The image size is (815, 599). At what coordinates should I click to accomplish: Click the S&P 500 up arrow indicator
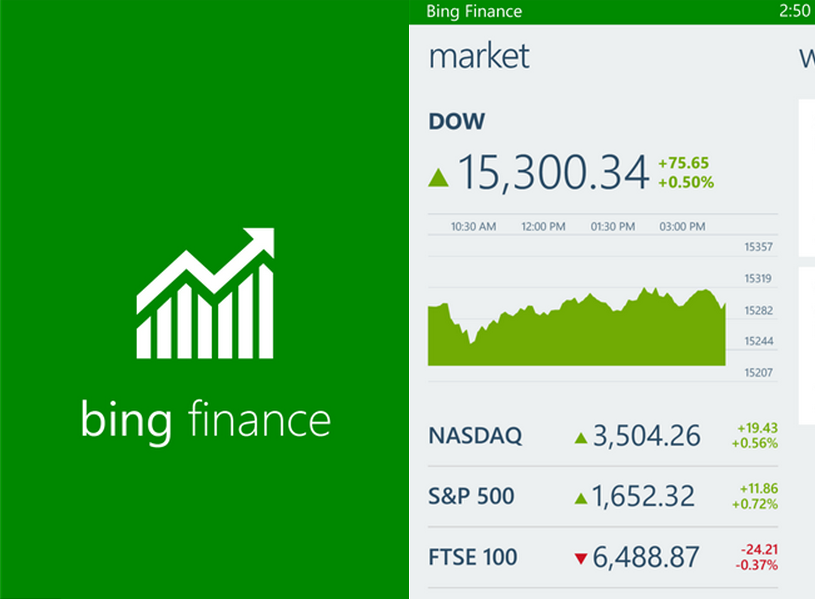coord(580,497)
